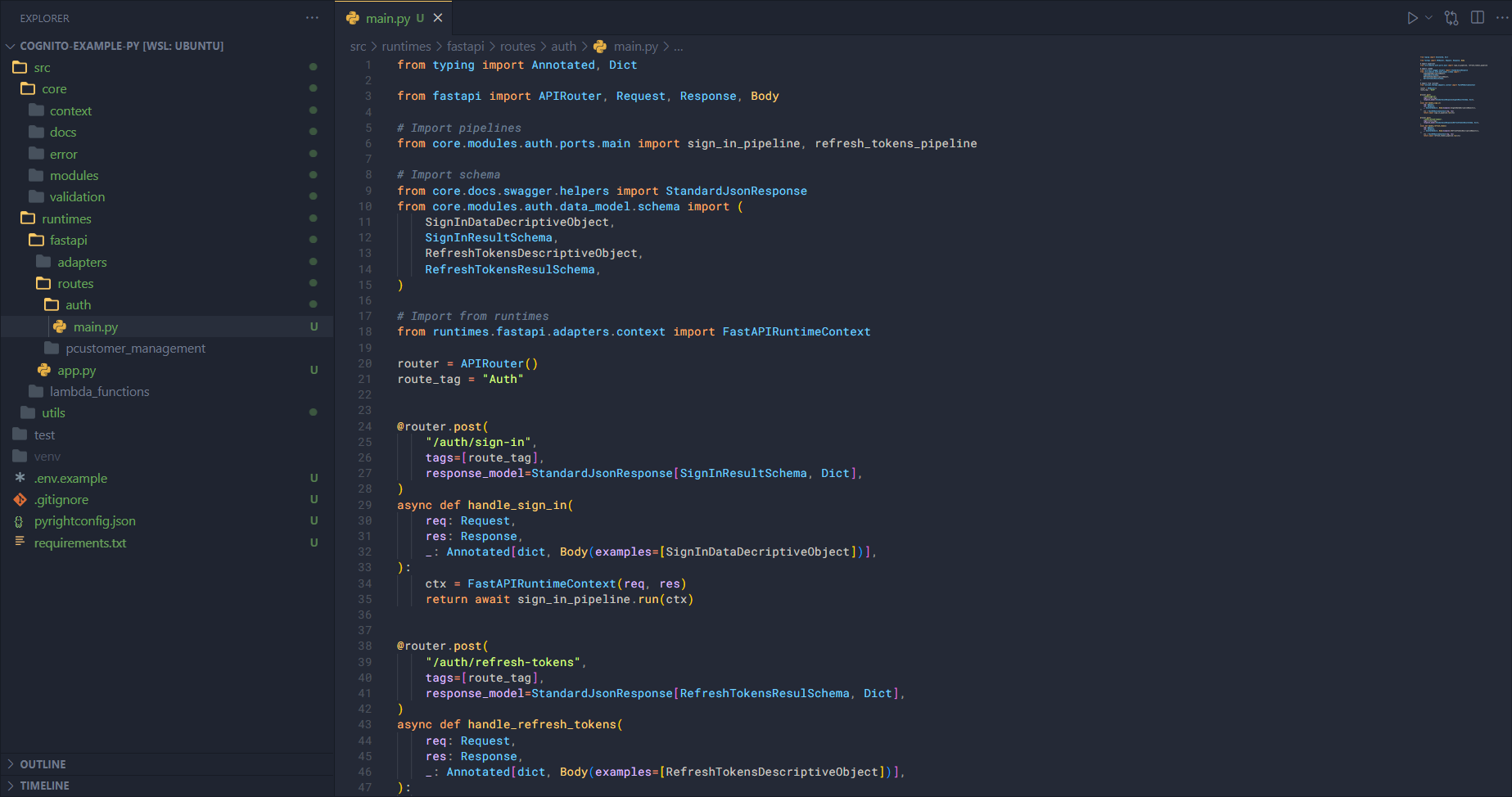The width and height of the screenshot is (1512, 797).
Task: Click the fastapi breadcrumb item
Action: tap(465, 47)
